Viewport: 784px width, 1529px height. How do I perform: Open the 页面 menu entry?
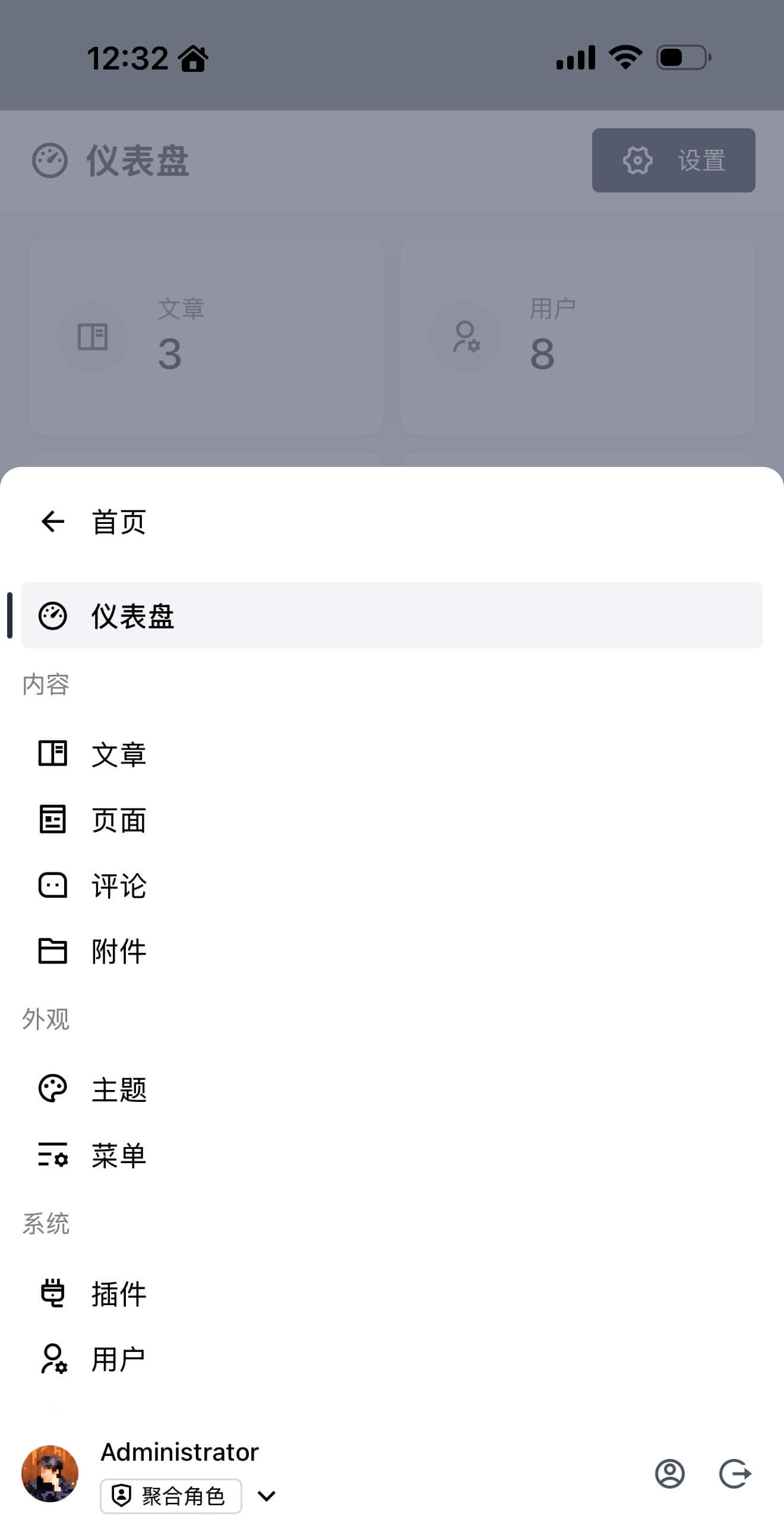pos(119,820)
